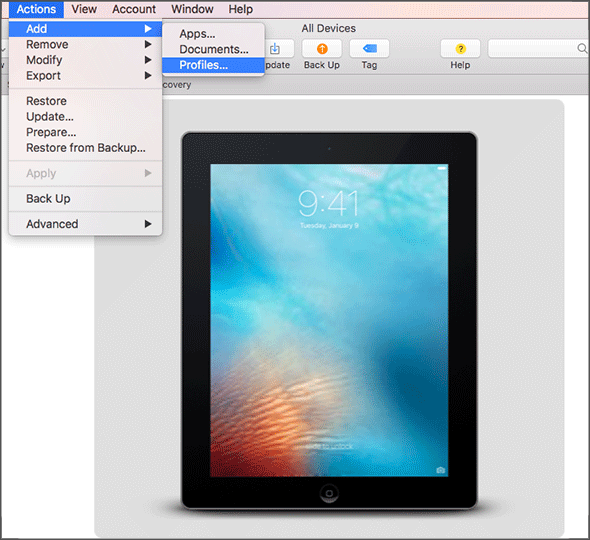Choose Back Up in the Actions menu
This screenshot has width=590, height=540.
(x=85, y=199)
